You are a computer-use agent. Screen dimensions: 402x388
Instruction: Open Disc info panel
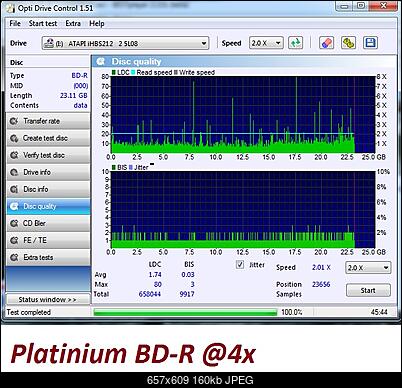[48, 189]
